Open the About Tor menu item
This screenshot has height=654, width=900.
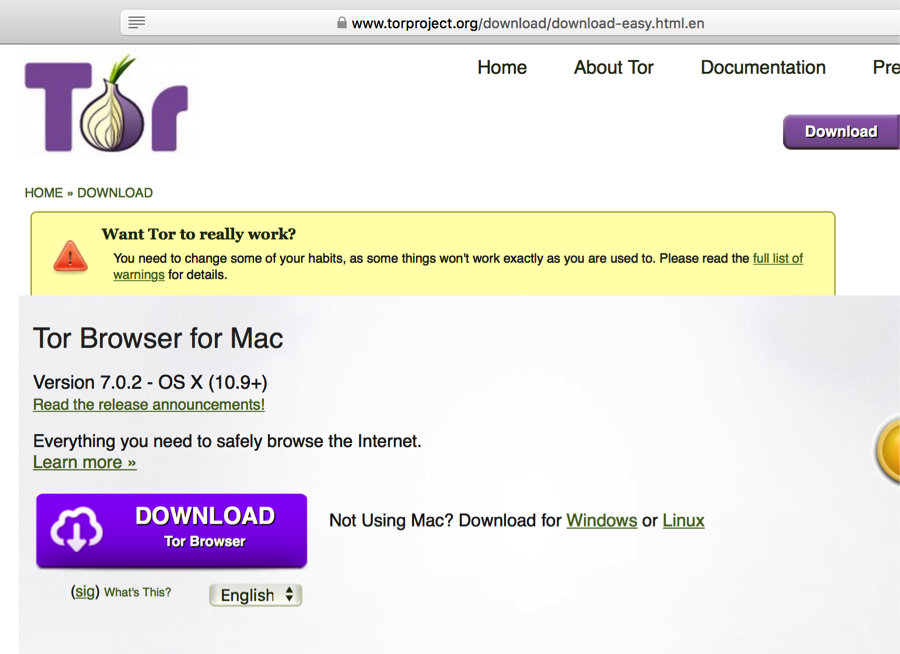point(614,67)
